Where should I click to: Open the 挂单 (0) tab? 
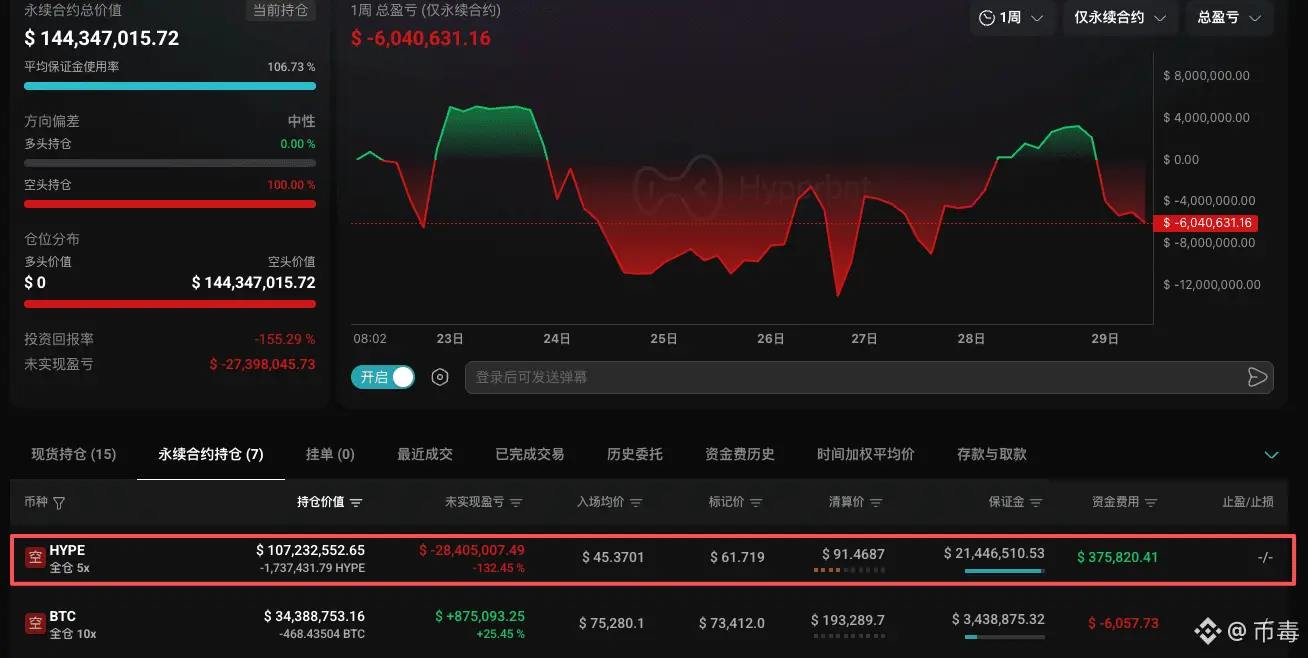pyautogui.click(x=330, y=454)
